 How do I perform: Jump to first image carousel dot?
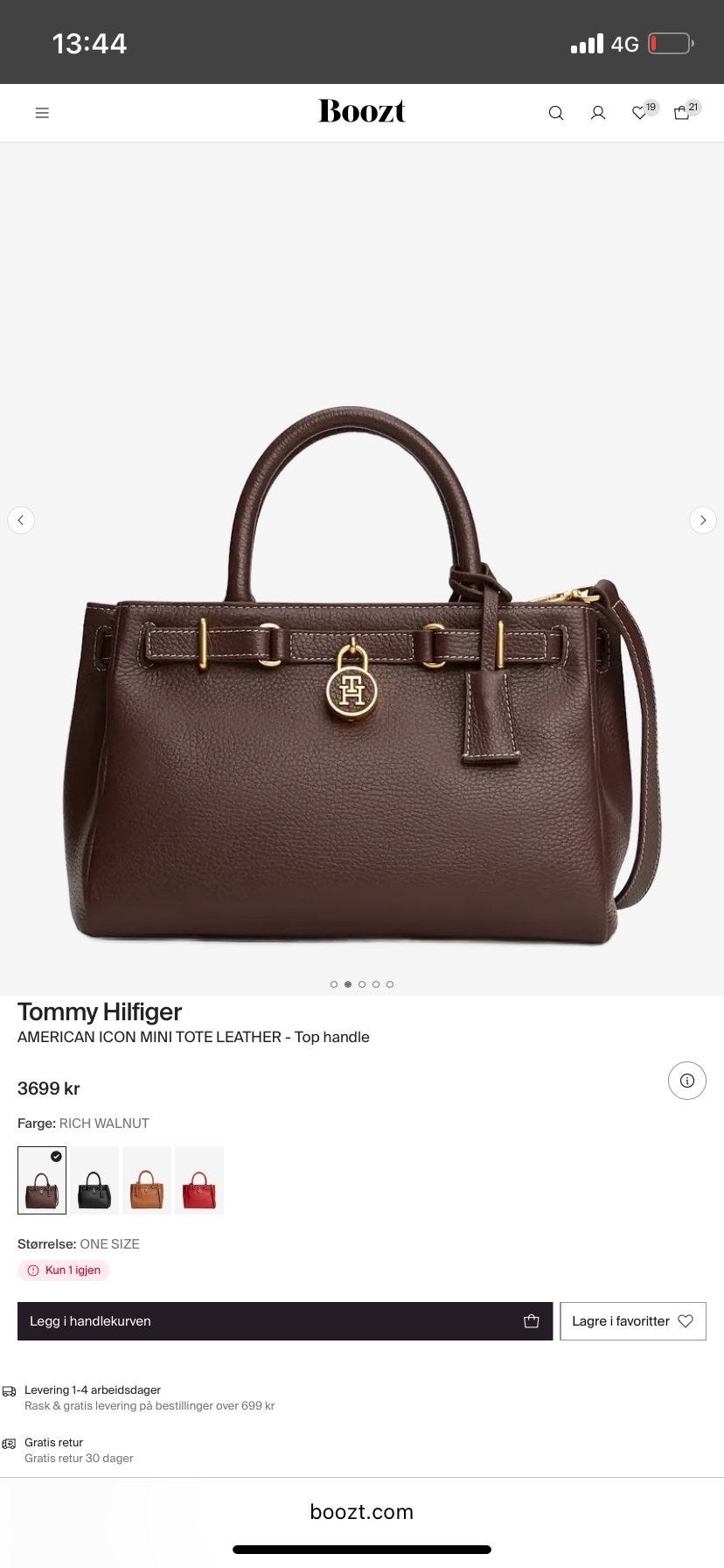point(334,984)
